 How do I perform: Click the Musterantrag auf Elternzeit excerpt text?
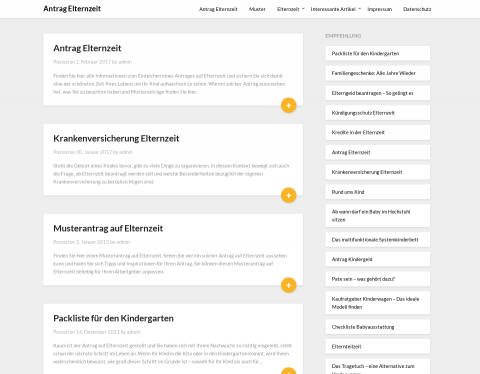(170, 264)
